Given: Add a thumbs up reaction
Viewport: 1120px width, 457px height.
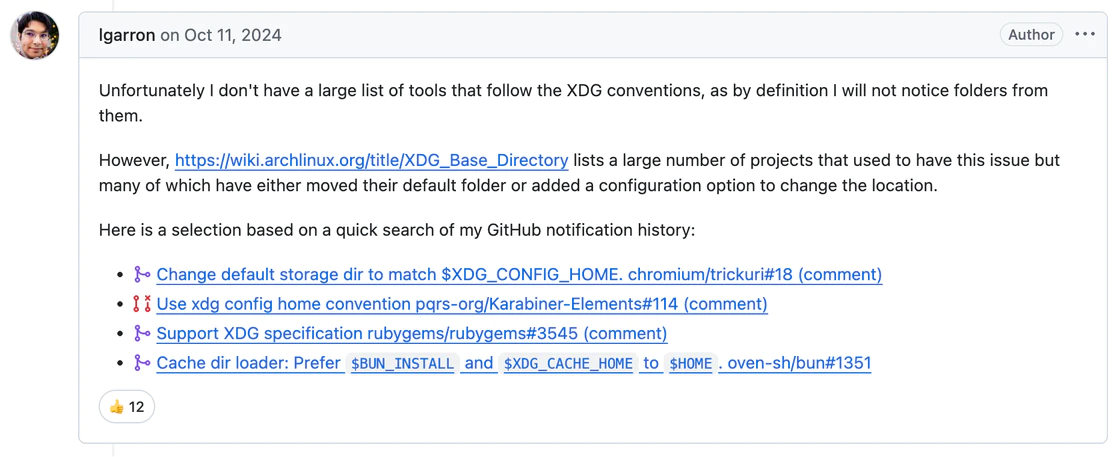Looking at the screenshot, I should point(127,407).
